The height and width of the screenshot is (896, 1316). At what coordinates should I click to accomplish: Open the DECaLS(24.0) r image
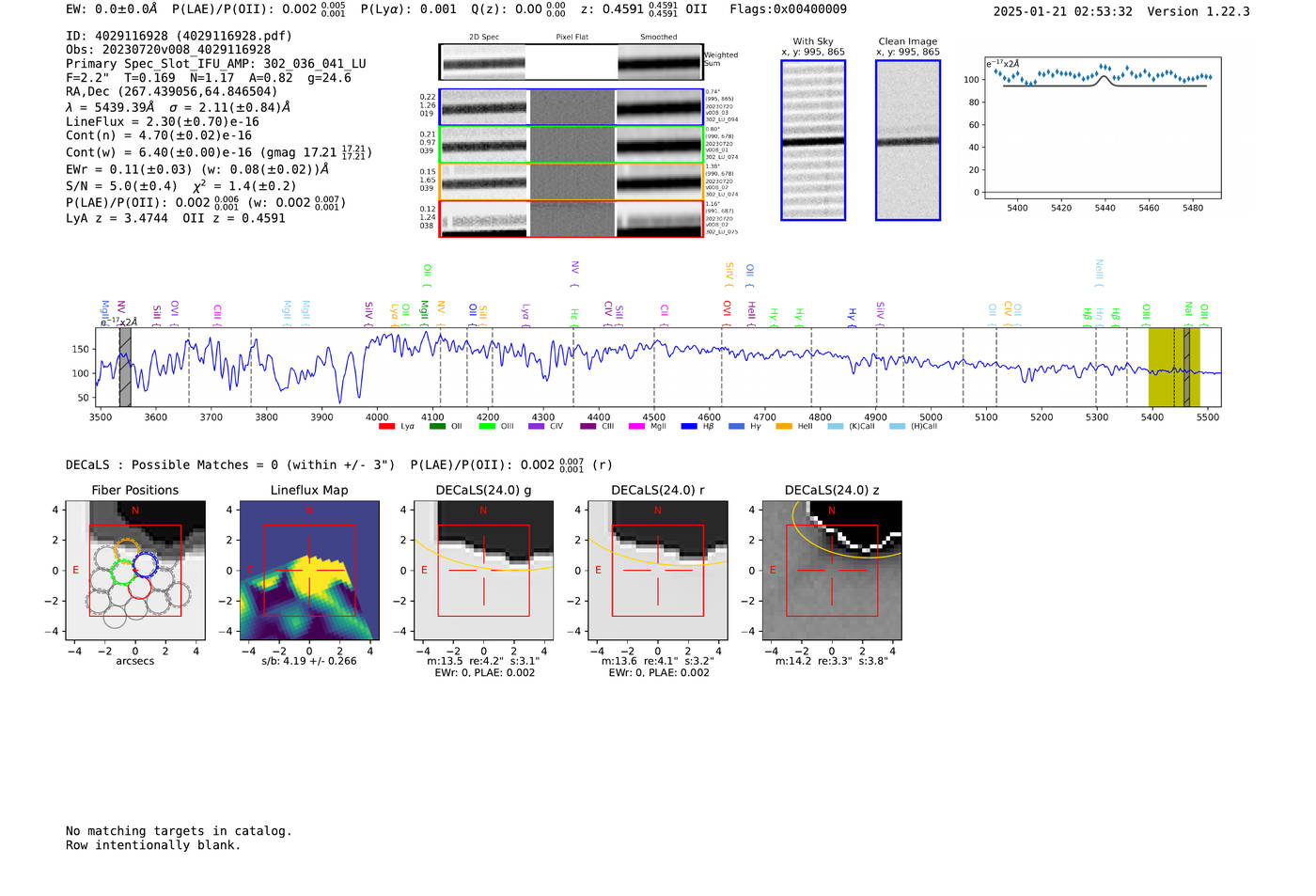(658, 571)
